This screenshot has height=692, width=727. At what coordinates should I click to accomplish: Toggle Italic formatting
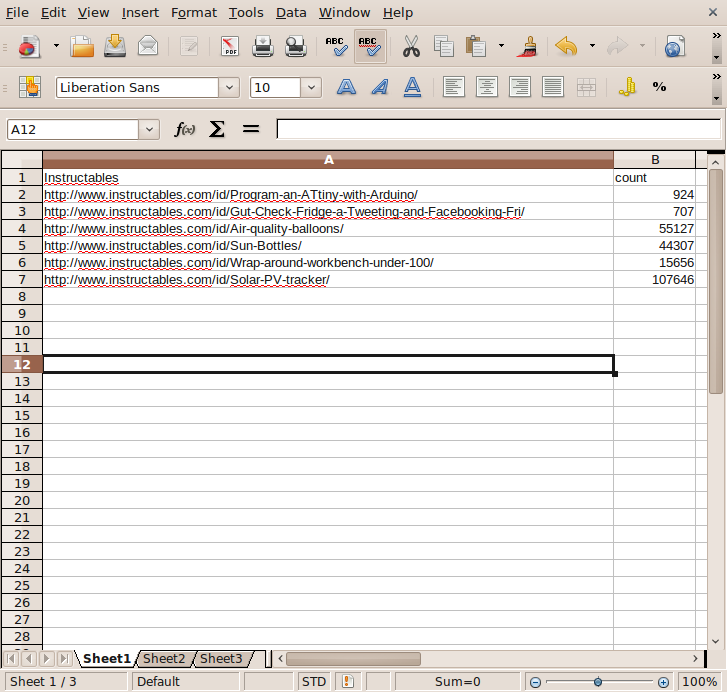(x=380, y=87)
